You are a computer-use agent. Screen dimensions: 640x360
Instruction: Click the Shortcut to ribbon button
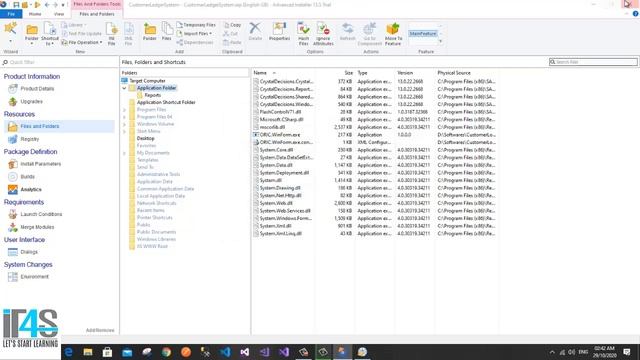(50, 34)
